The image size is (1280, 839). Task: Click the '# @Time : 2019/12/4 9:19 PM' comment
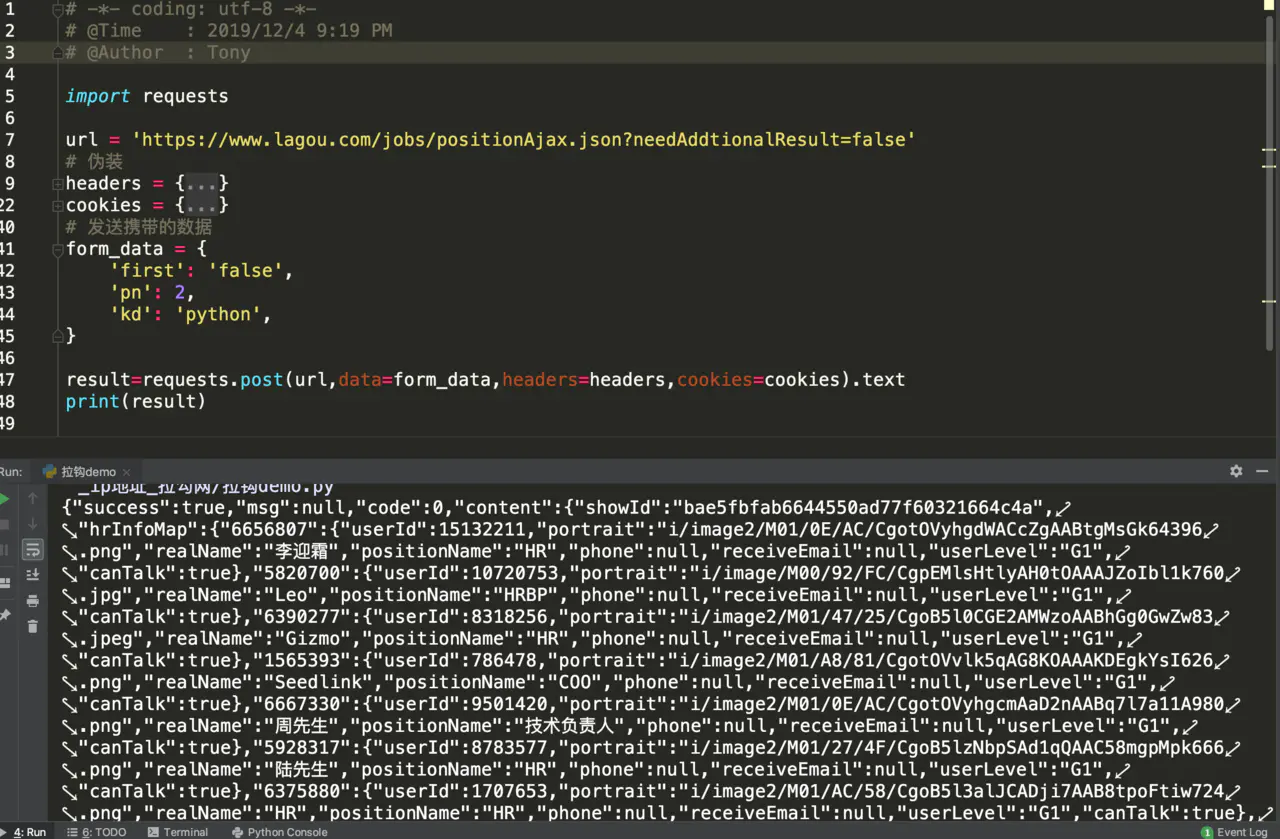pos(229,30)
